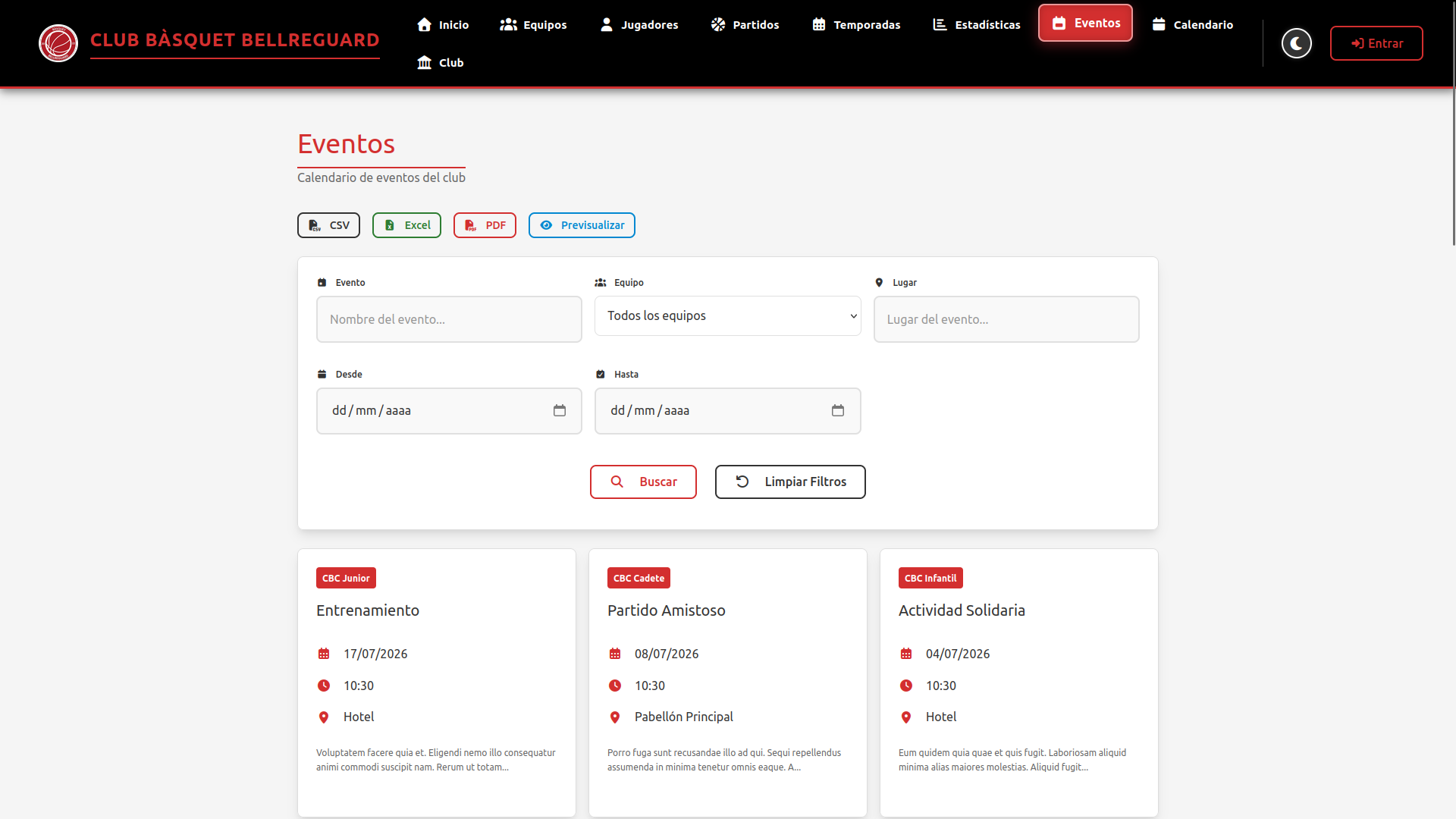Image resolution: width=1456 pixels, height=819 pixels.
Task: Click the CBC Cadete badge
Action: [x=639, y=578]
